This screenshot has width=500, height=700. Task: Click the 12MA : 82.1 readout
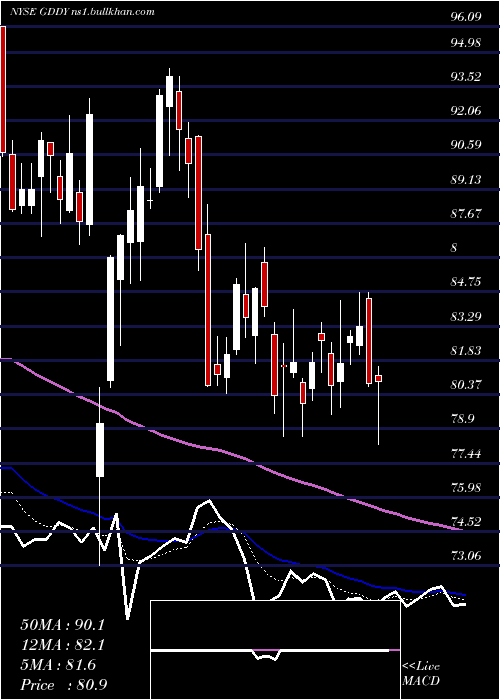click(62, 645)
